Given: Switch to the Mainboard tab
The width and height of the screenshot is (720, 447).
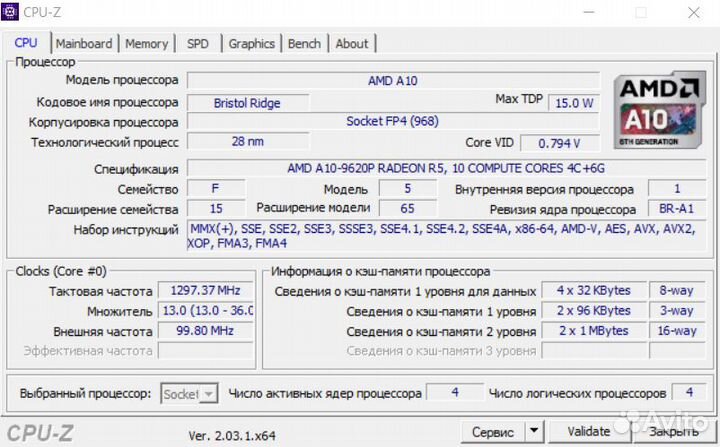Looking at the screenshot, I should [x=84, y=44].
